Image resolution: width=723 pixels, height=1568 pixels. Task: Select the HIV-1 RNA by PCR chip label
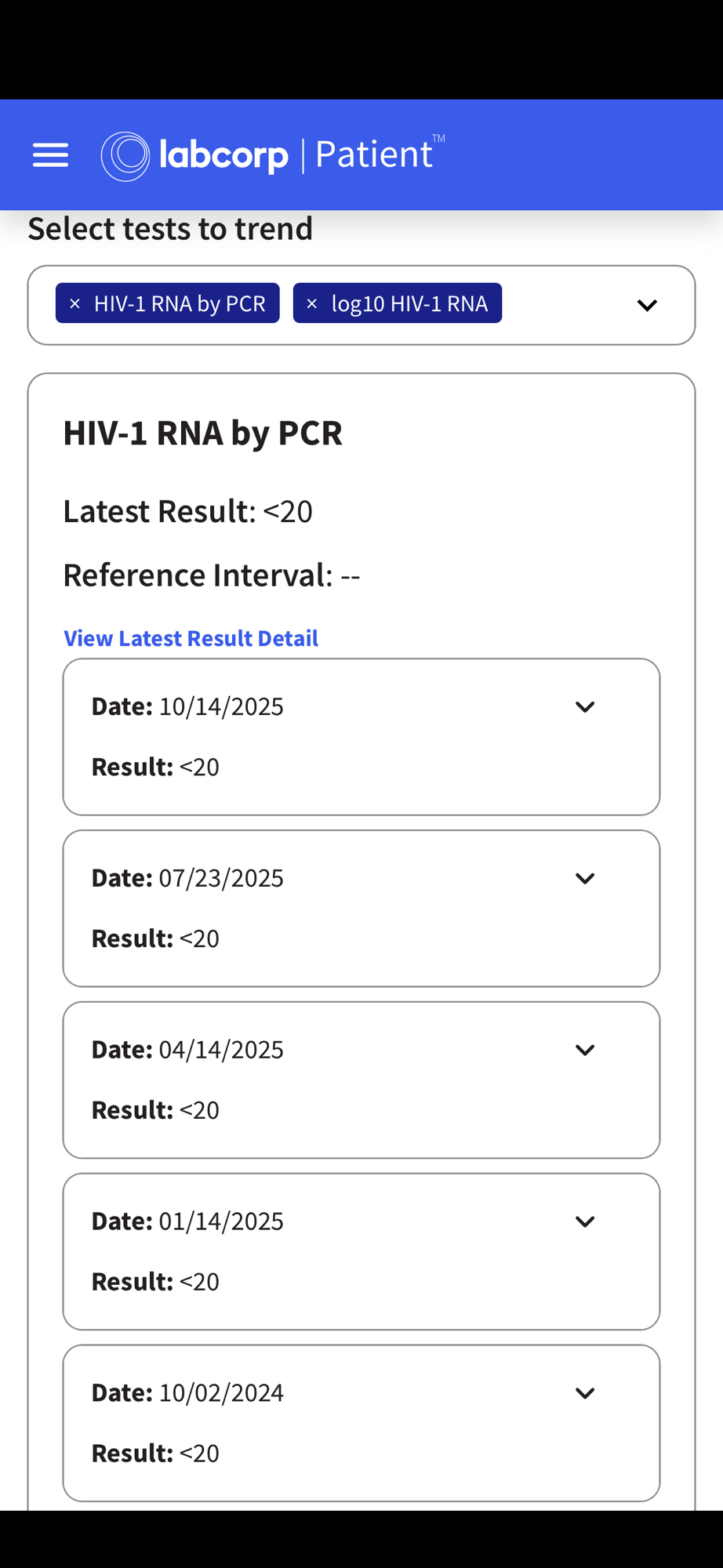click(x=180, y=303)
